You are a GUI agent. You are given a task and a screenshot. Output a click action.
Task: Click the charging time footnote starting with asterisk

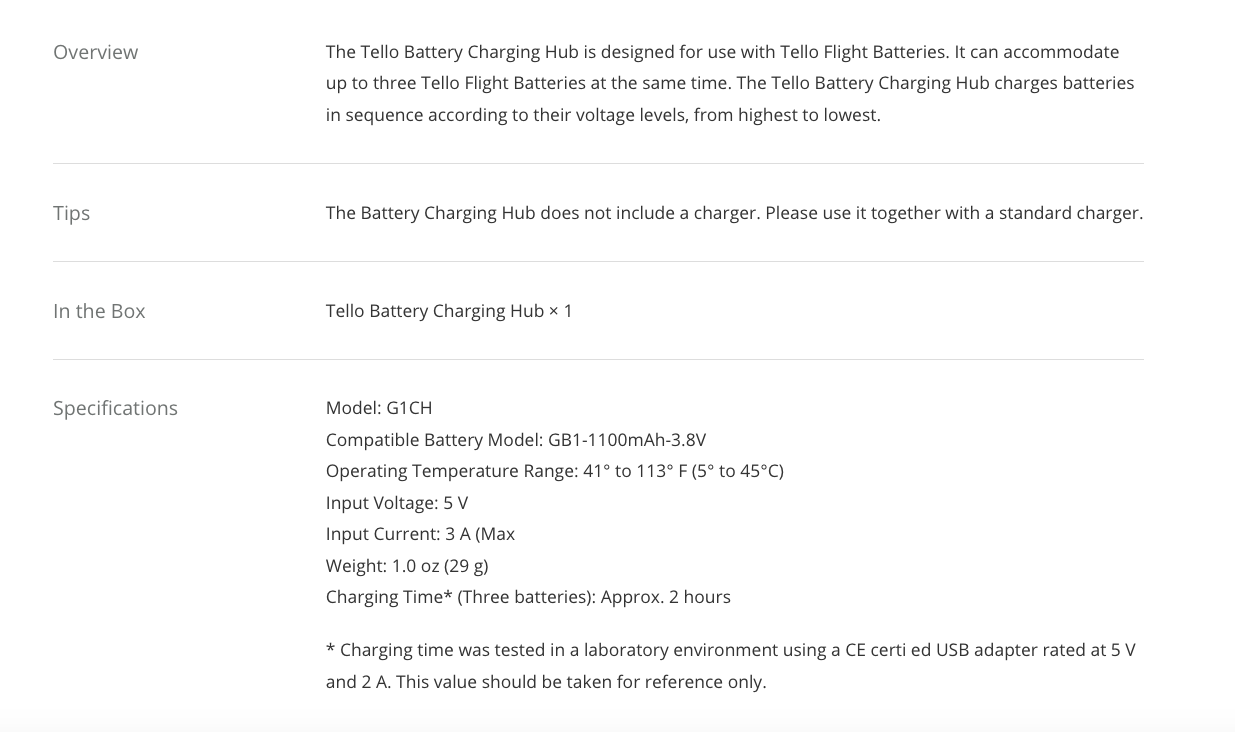(x=731, y=666)
